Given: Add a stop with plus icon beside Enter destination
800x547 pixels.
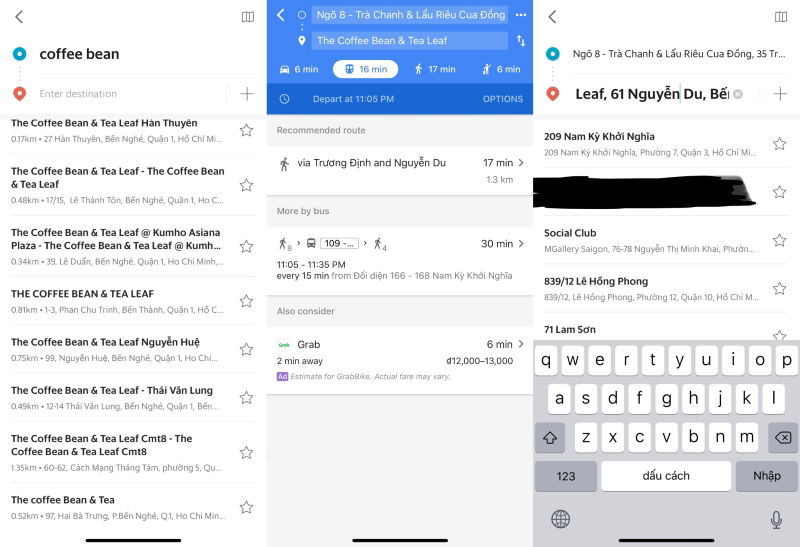Looking at the screenshot, I should pyautogui.click(x=246, y=93).
